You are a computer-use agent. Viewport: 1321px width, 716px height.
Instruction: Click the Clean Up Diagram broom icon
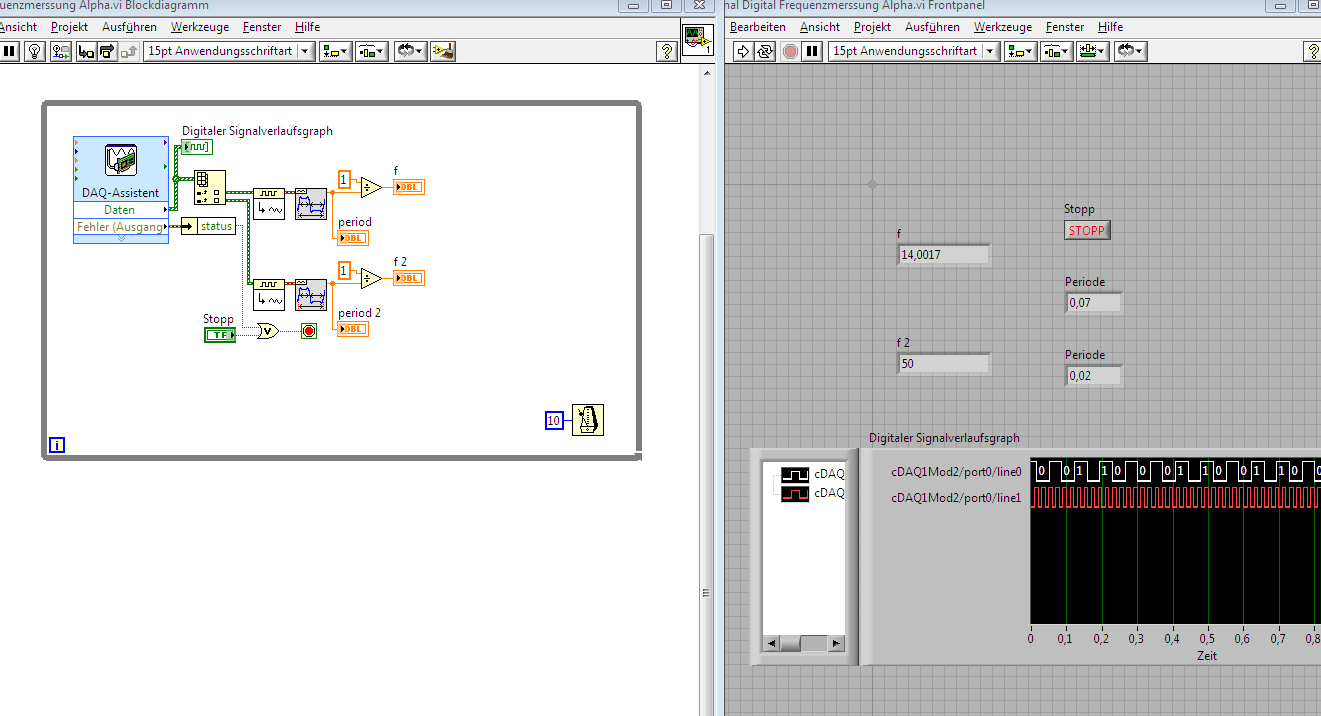coord(445,51)
